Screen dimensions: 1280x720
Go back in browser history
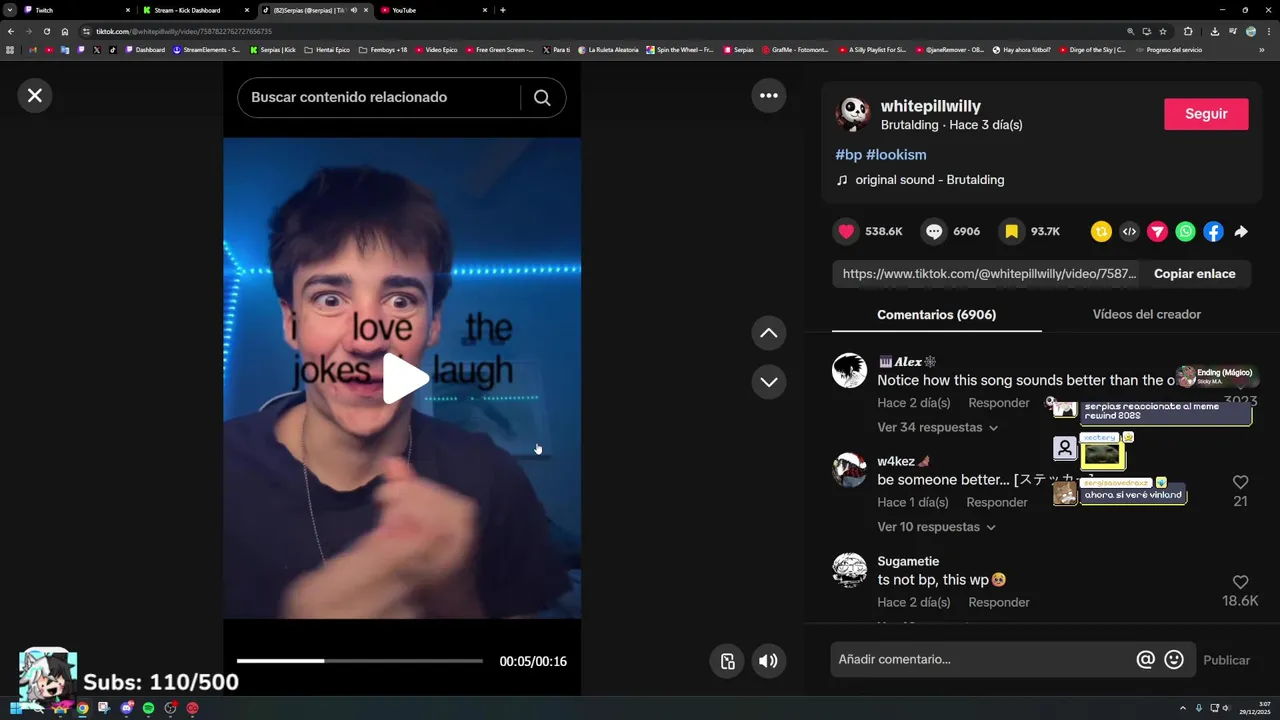(x=10, y=31)
